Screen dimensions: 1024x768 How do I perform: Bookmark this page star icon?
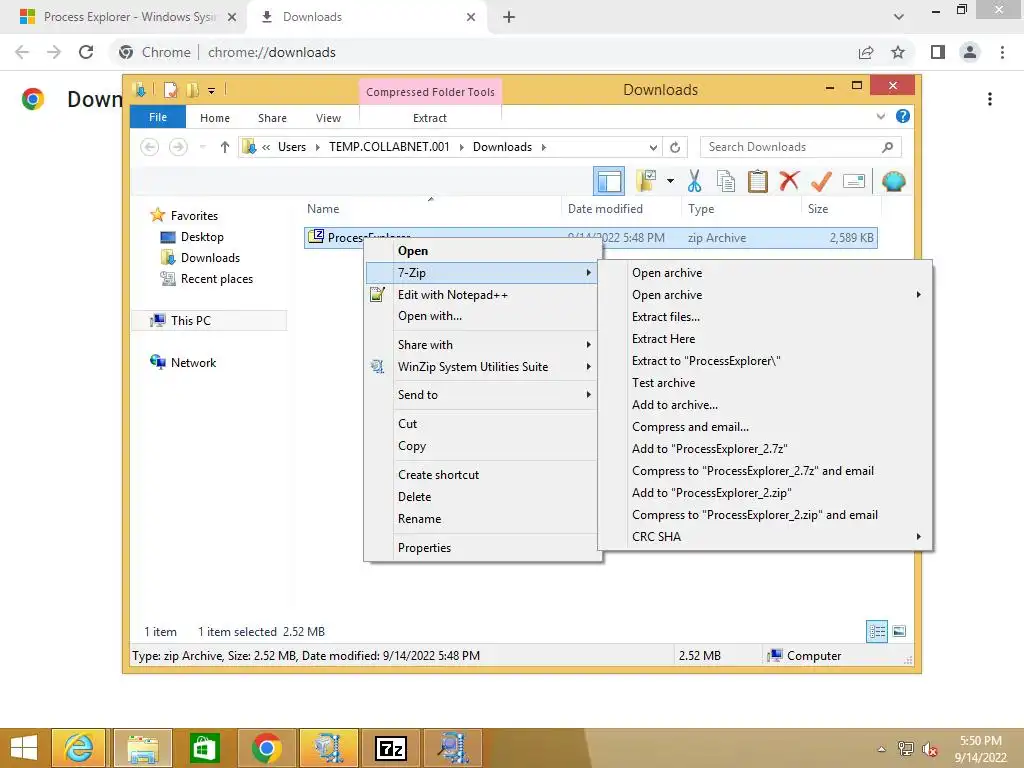pos(898,52)
